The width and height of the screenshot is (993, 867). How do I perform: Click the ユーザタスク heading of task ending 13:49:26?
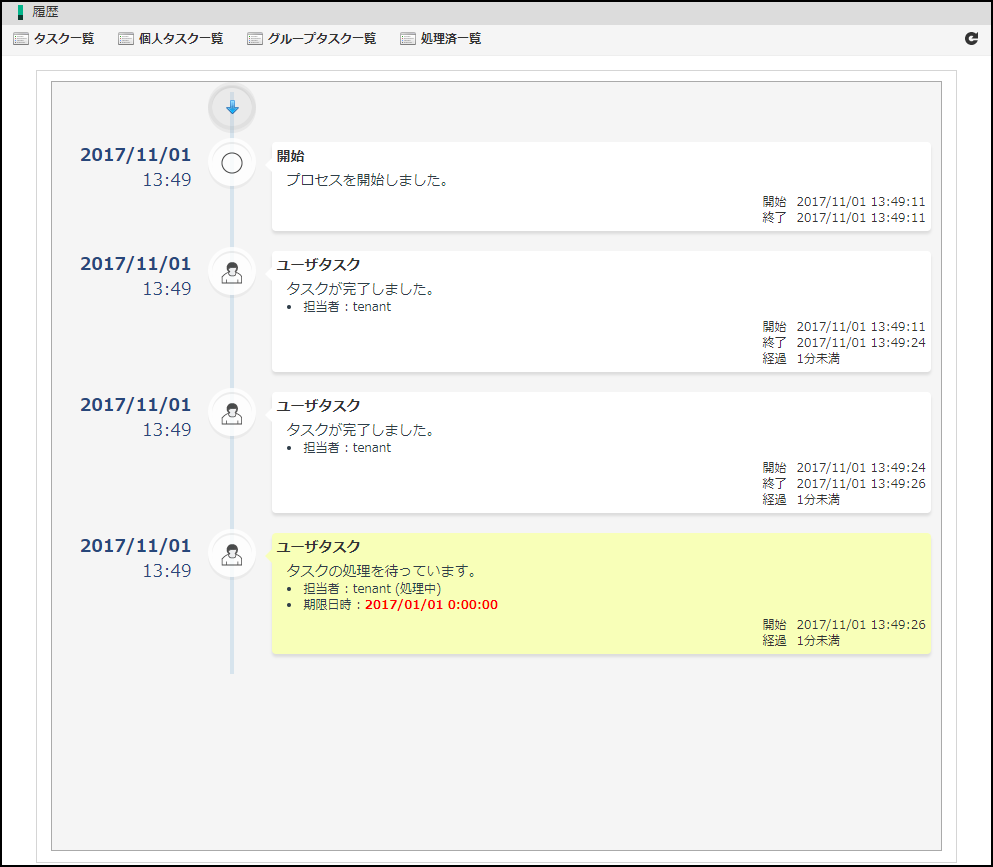pyautogui.click(x=319, y=406)
